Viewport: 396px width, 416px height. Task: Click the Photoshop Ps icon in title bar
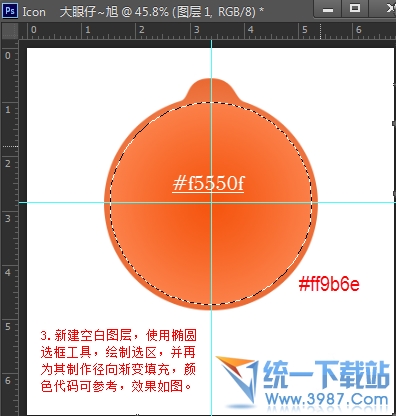pyautogui.click(x=10, y=11)
